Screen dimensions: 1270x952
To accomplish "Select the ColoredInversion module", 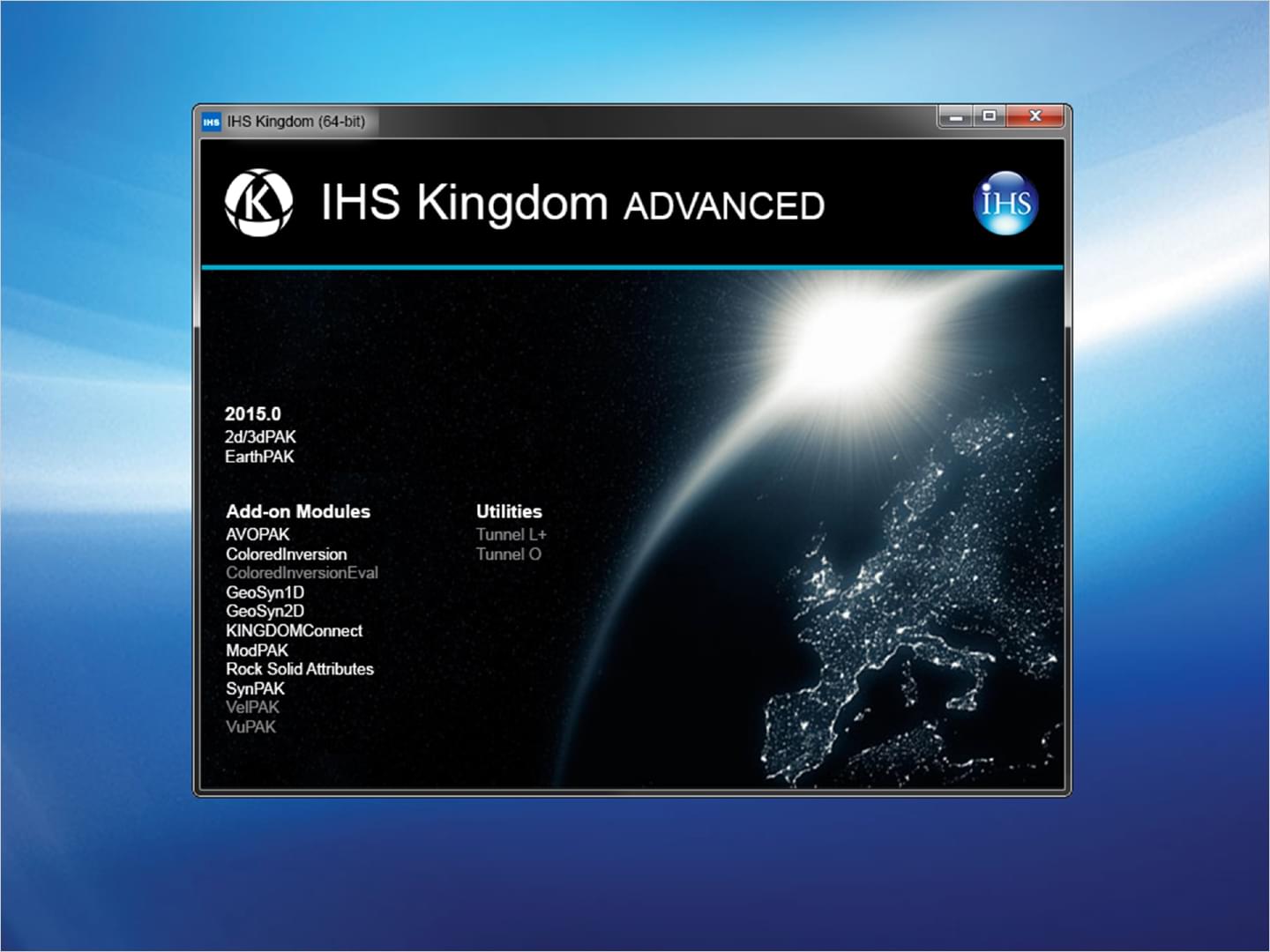I will 286,554.
